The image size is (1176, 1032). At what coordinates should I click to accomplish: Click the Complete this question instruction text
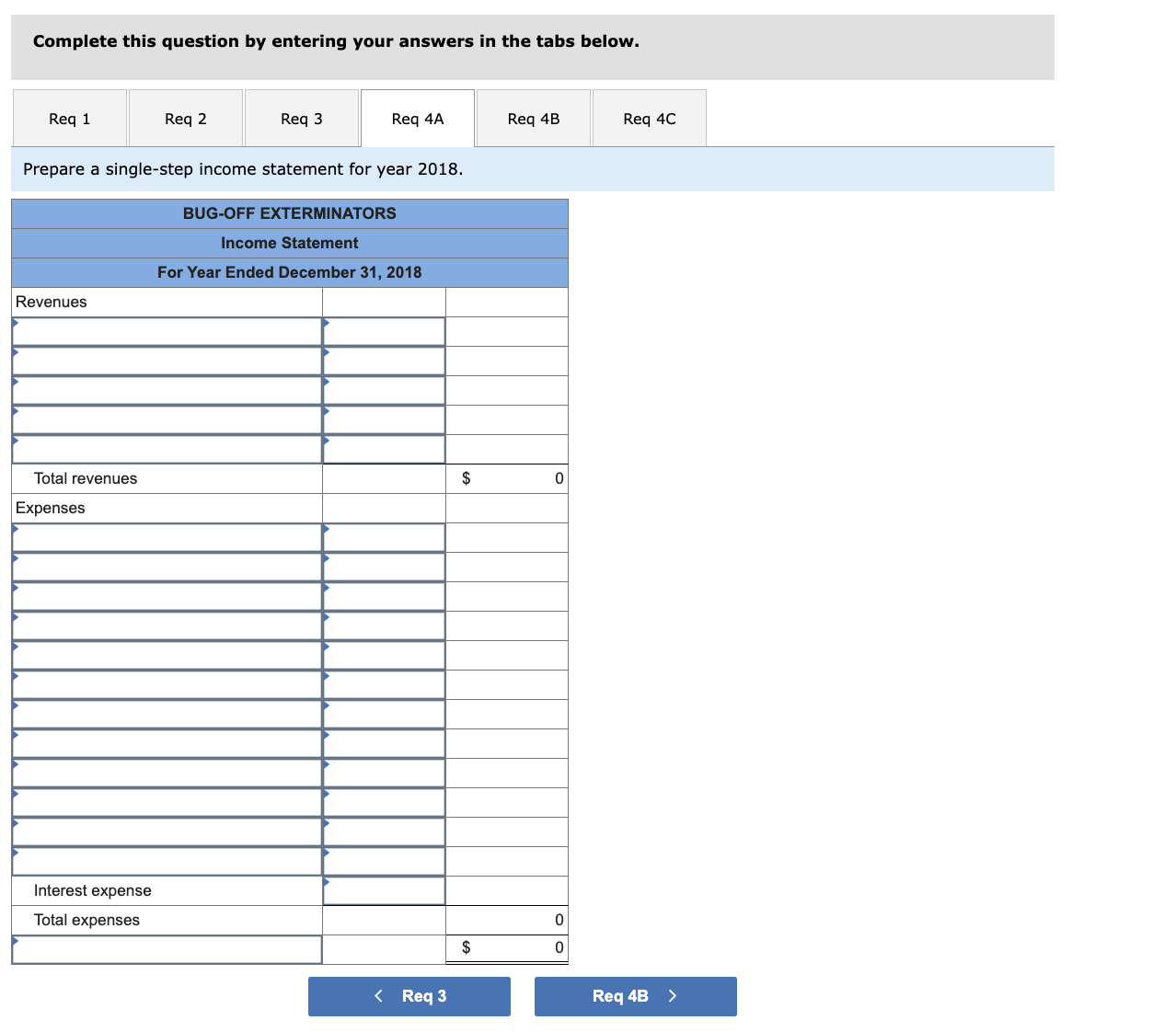click(x=336, y=41)
